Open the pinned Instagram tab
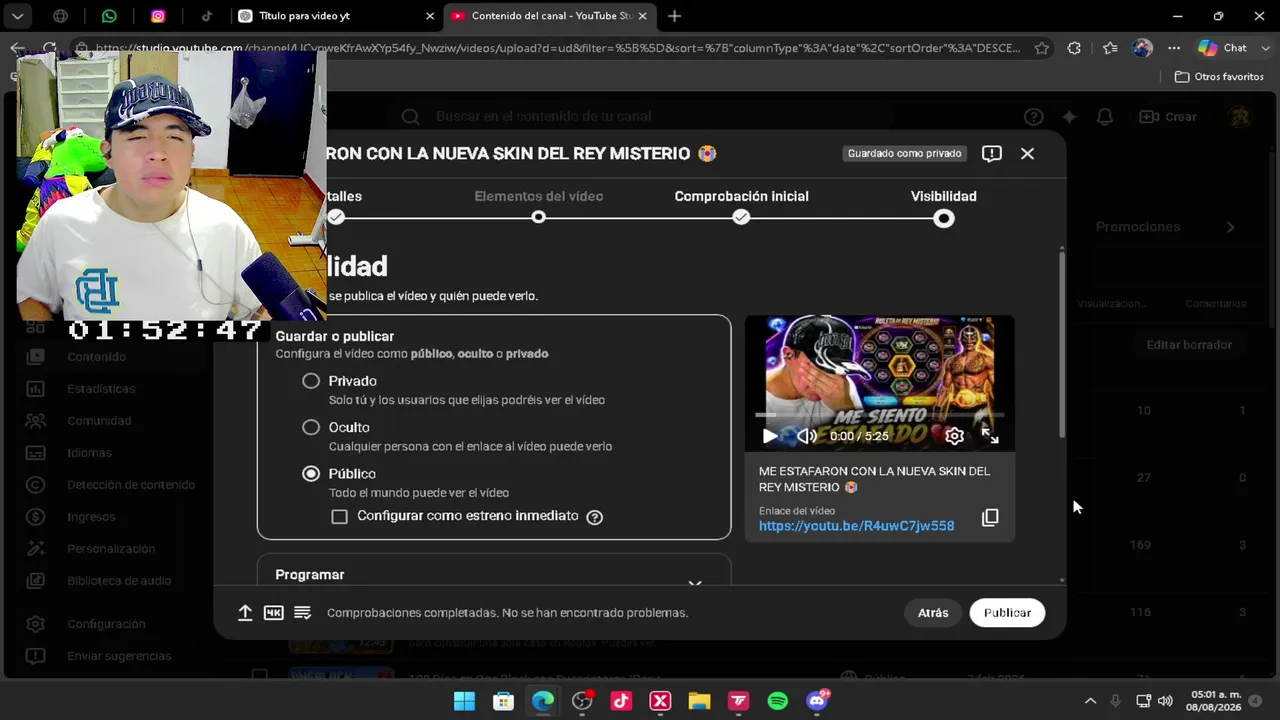The width and height of the screenshot is (1280, 720). [x=158, y=16]
